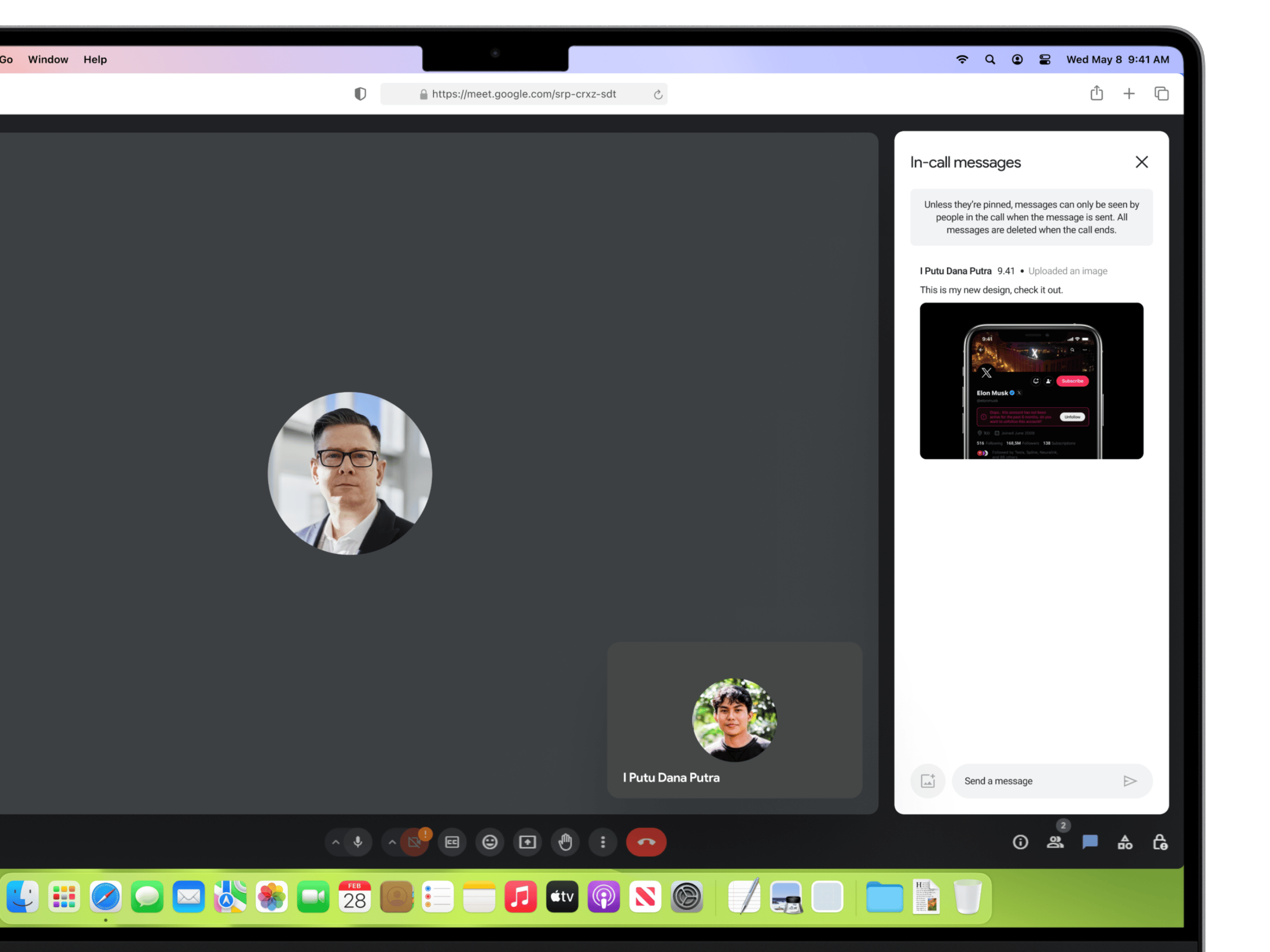Show the participants list
Image resolution: width=1270 pixels, height=952 pixels.
(x=1055, y=842)
